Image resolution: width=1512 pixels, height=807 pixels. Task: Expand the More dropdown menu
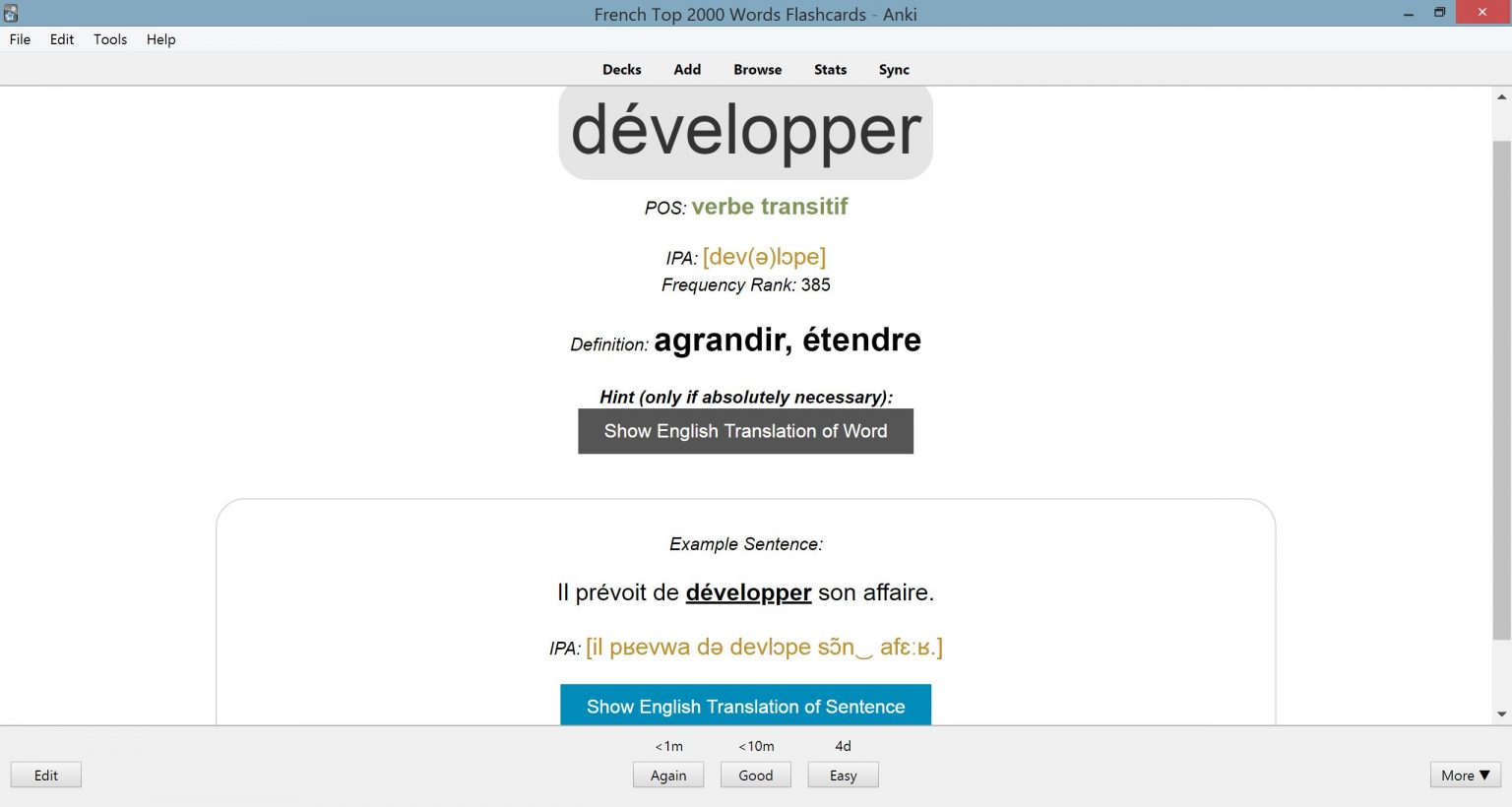coord(1466,776)
